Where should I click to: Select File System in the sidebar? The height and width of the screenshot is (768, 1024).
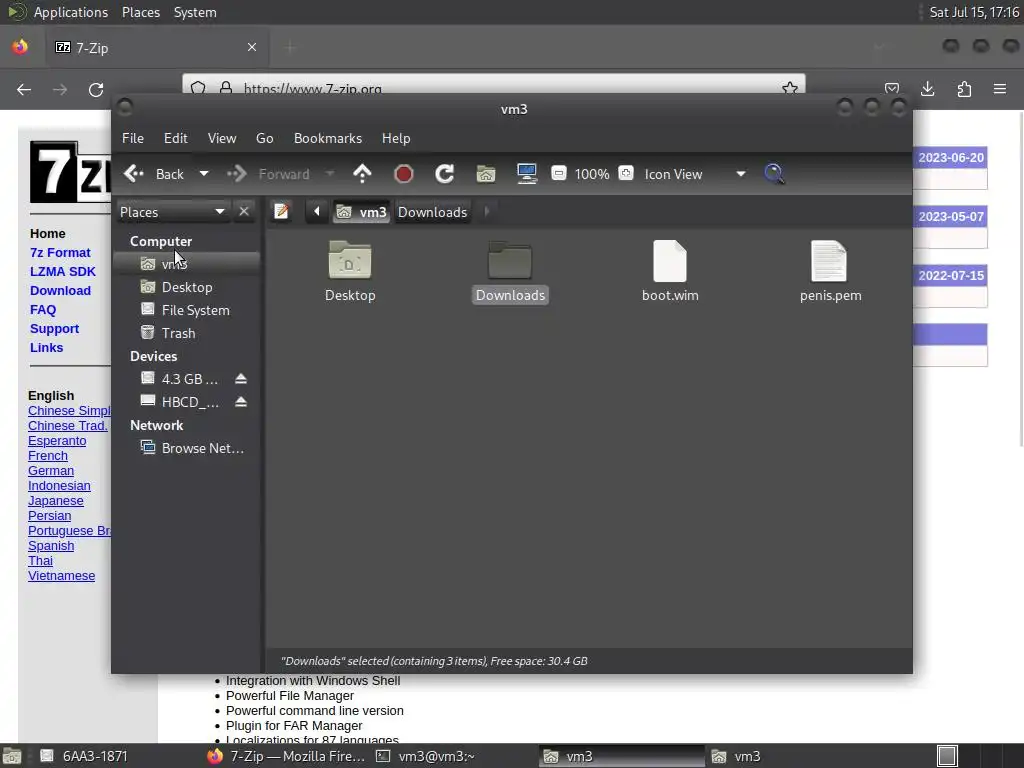coord(187,310)
